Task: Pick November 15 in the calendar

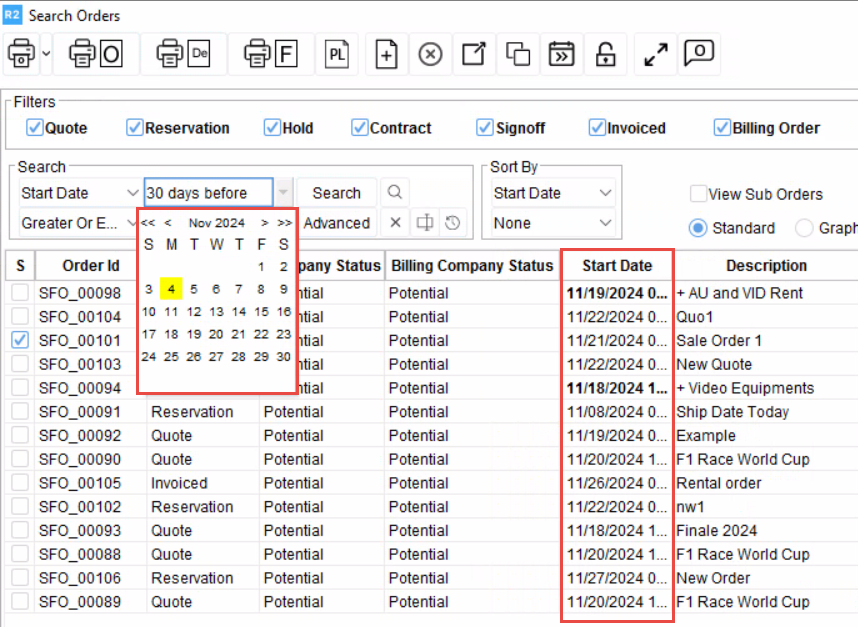Action: 262,311
